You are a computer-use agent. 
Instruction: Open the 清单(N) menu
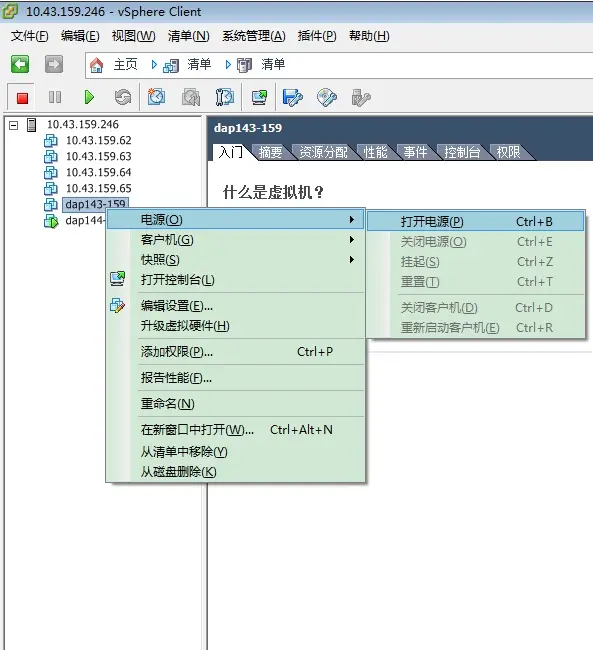click(x=189, y=36)
